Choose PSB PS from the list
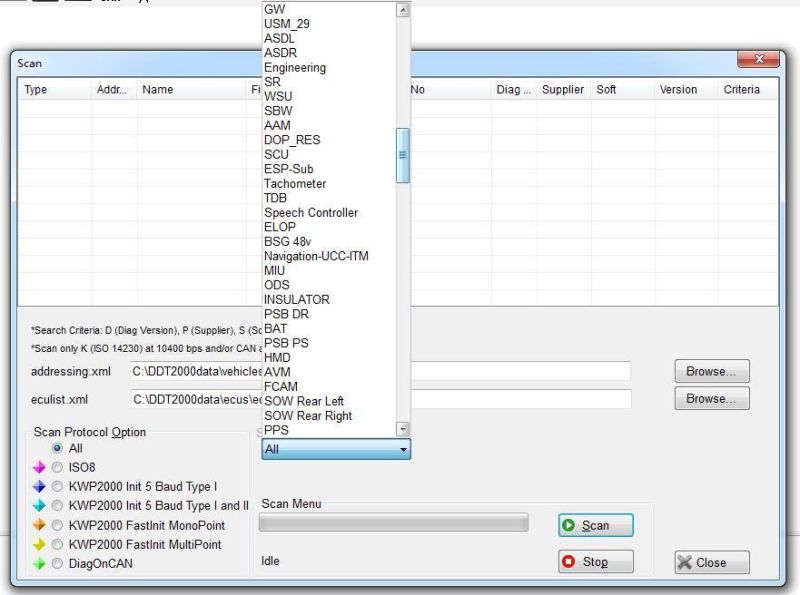This screenshot has width=800, height=595. (x=329, y=343)
